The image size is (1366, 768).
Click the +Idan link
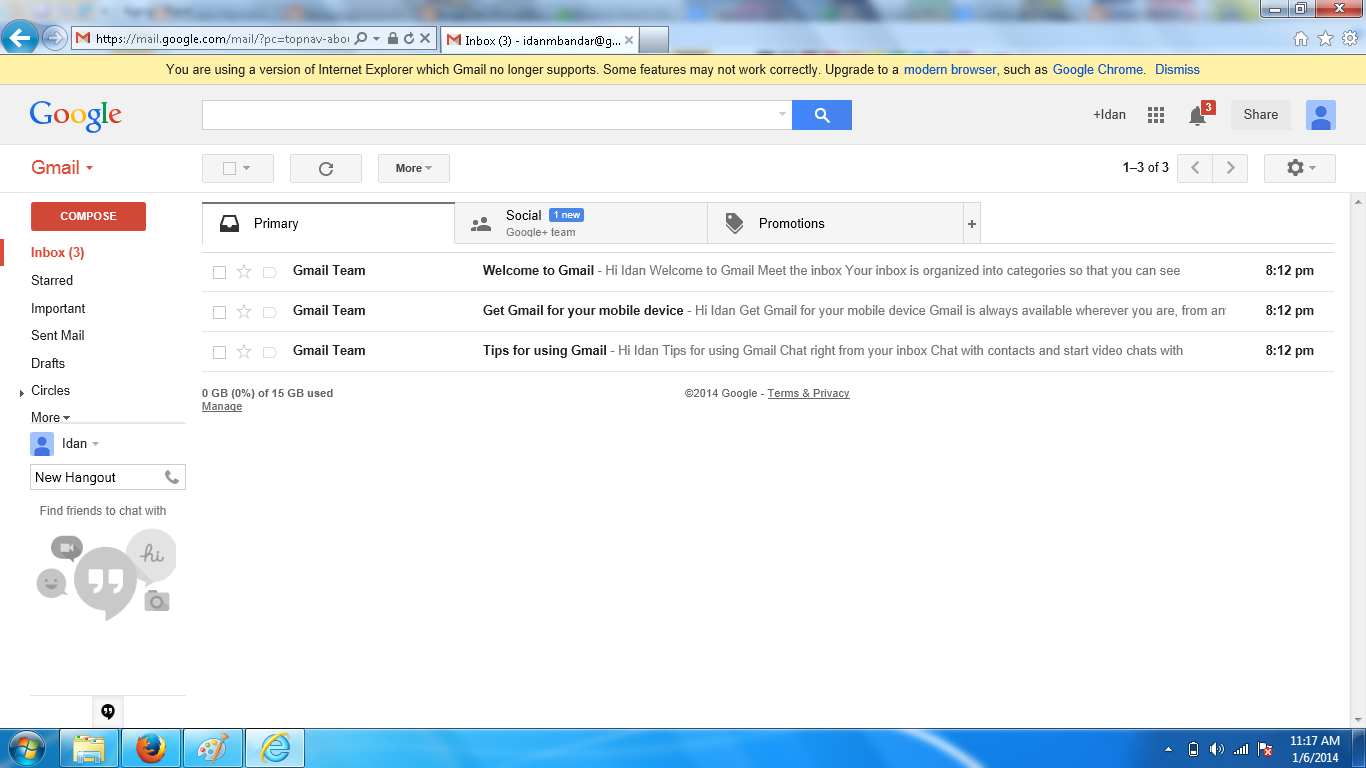point(1109,115)
